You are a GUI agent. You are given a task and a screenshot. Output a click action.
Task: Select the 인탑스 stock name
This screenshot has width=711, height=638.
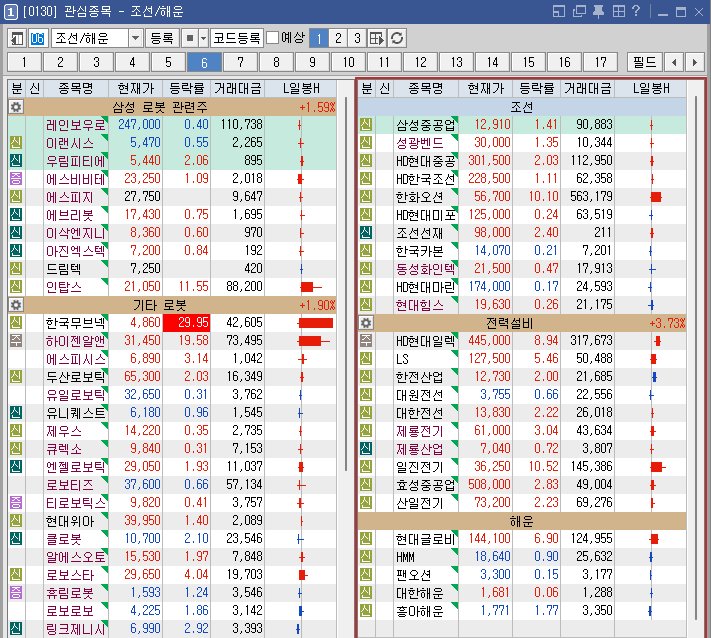coord(64,287)
